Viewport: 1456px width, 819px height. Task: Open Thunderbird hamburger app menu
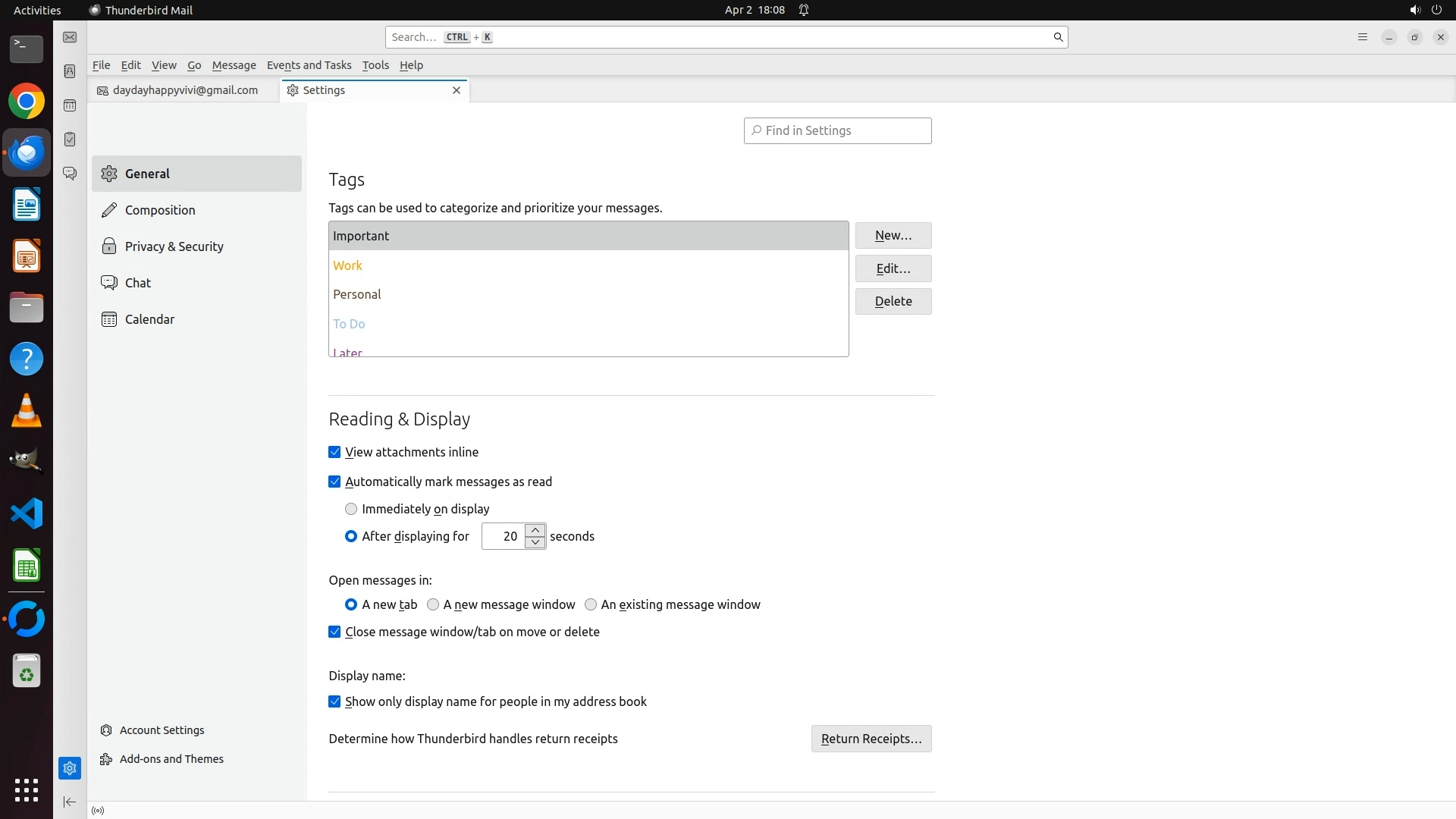1362,37
